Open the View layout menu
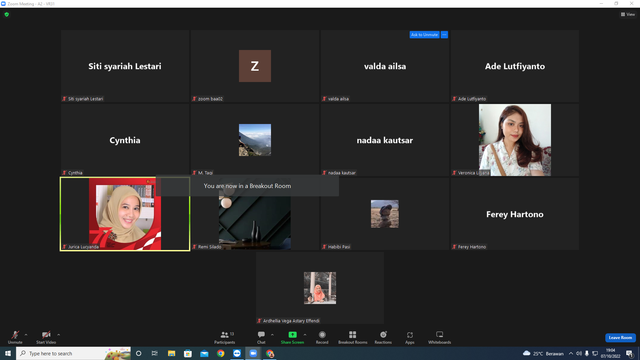Image resolution: width=640 pixels, height=360 pixels. click(x=628, y=14)
